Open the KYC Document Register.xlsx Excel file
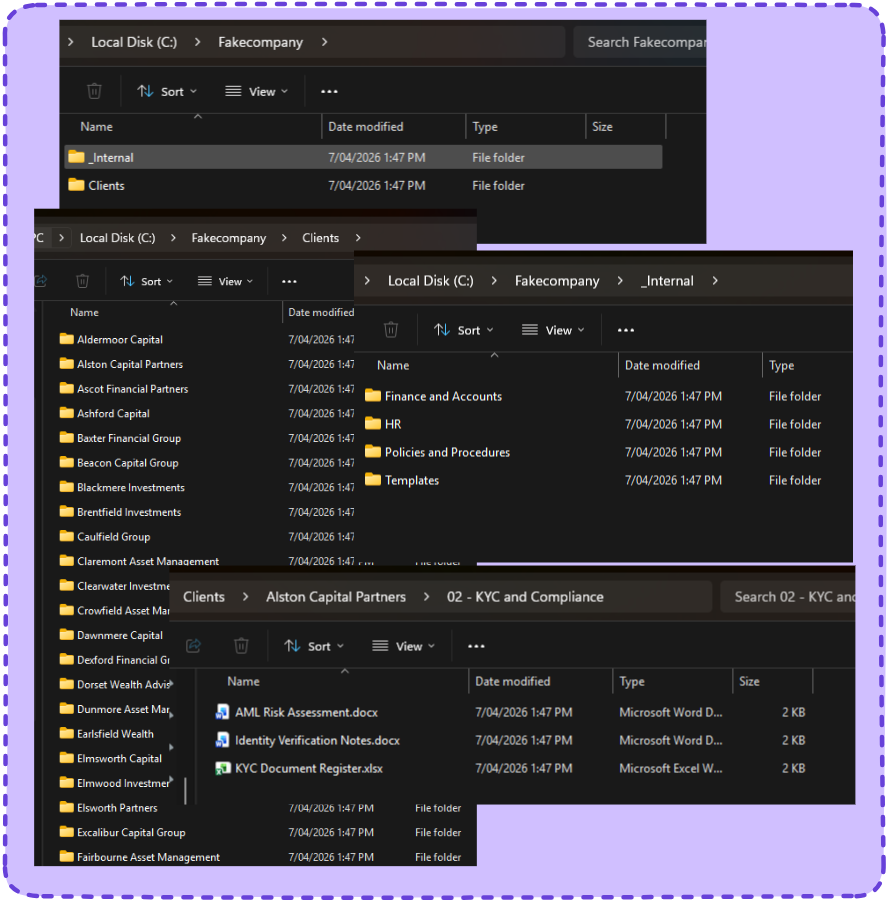 (308, 769)
